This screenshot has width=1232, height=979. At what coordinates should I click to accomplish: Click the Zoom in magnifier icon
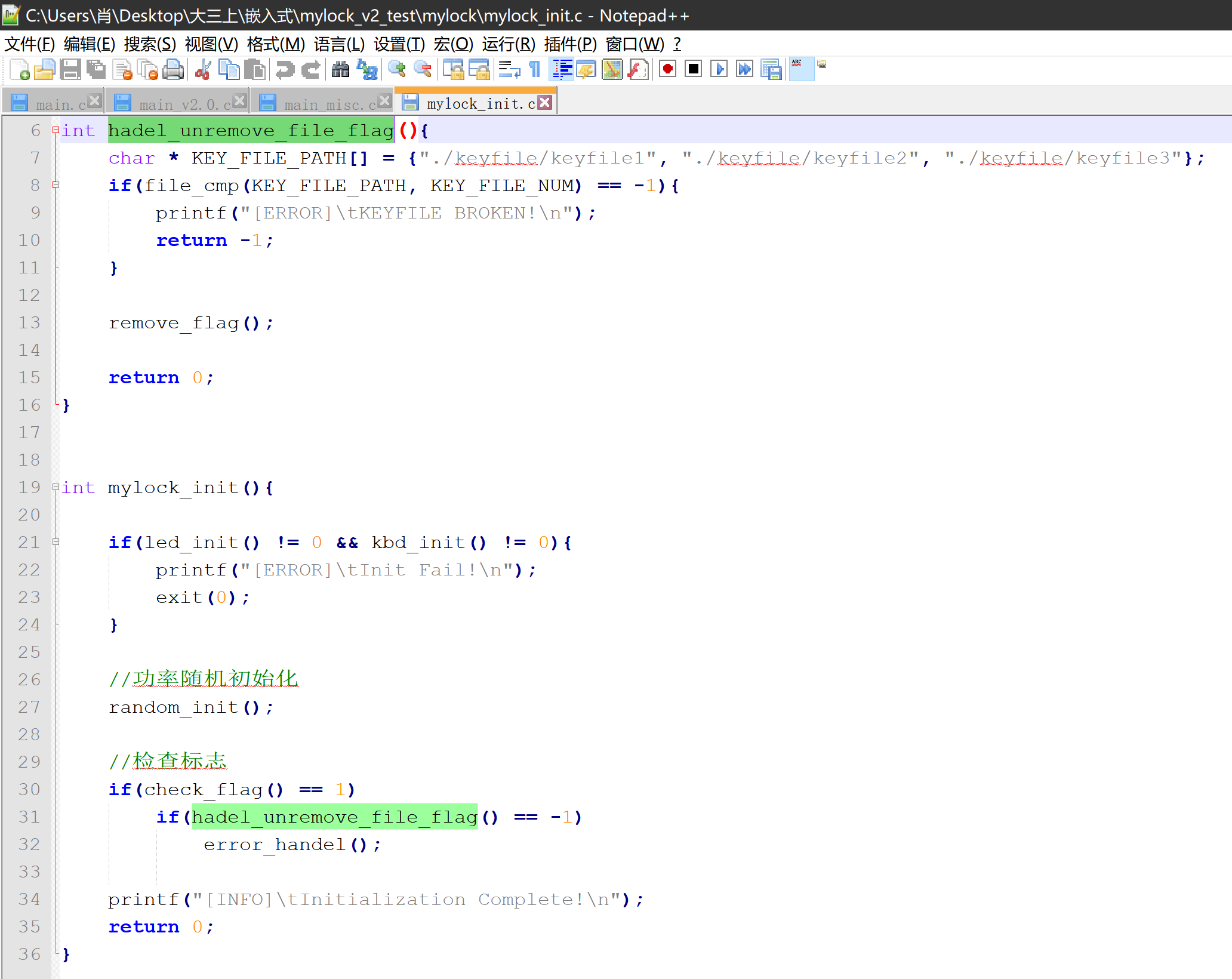pos(396,70)
